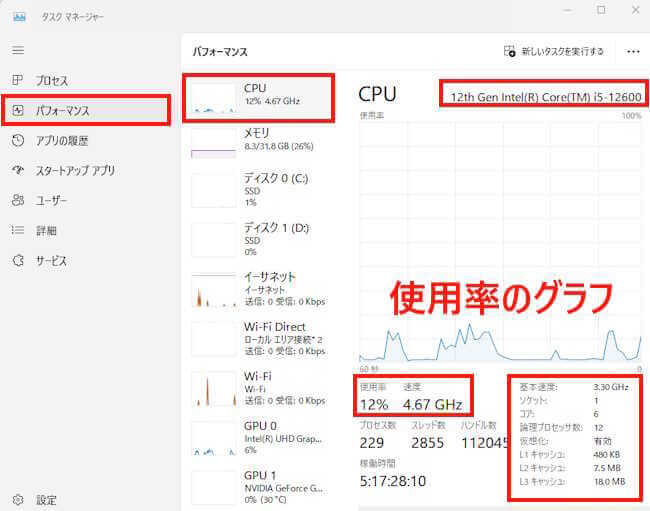Screen dimensions: 650x511
Task: Click the 稼働時間 label
Action: (377, 463)
